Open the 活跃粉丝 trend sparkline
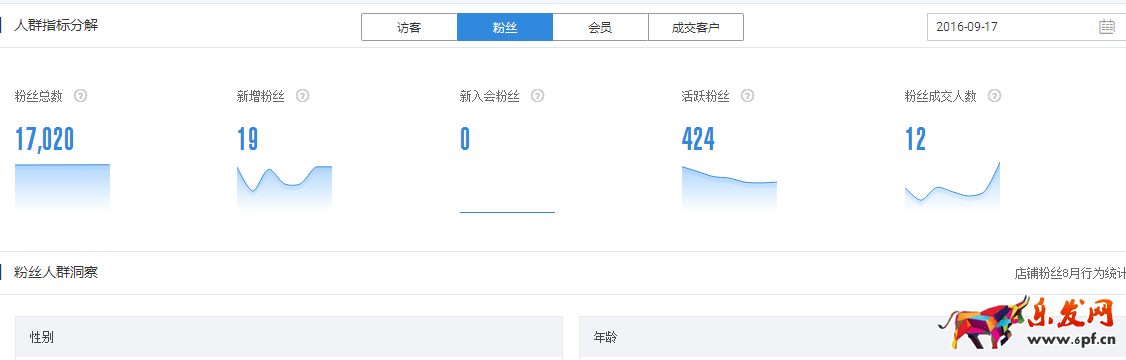Viewport: 1126px width, 360px height. [x=729, y=189]
